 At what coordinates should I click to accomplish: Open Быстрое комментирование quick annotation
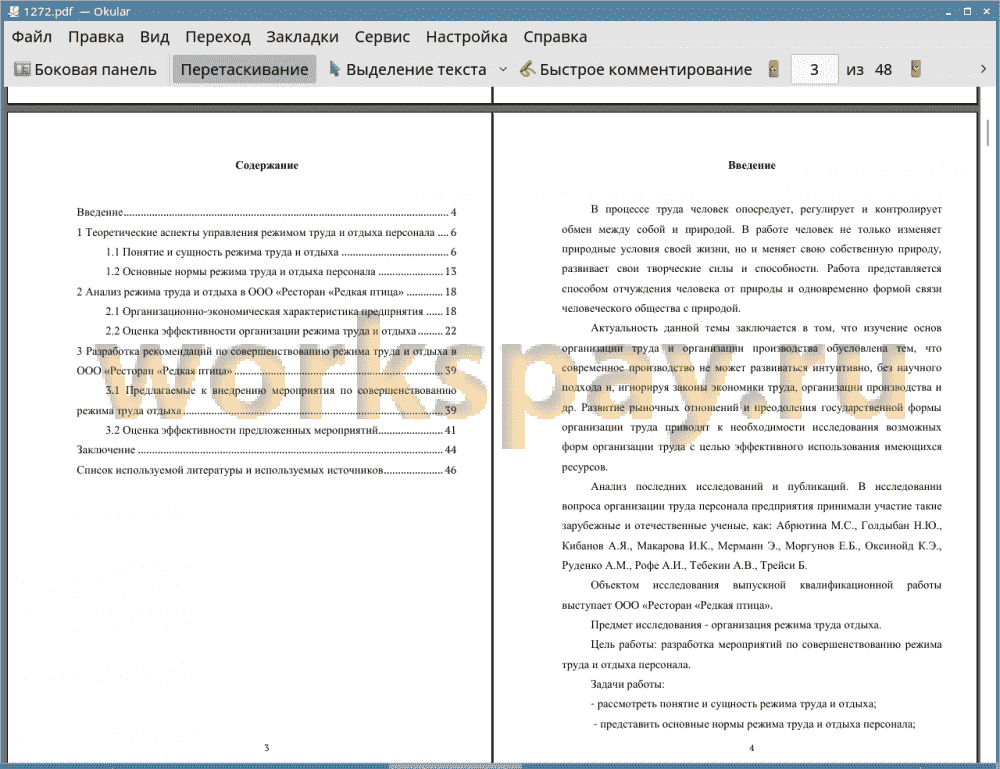point(636,70)
